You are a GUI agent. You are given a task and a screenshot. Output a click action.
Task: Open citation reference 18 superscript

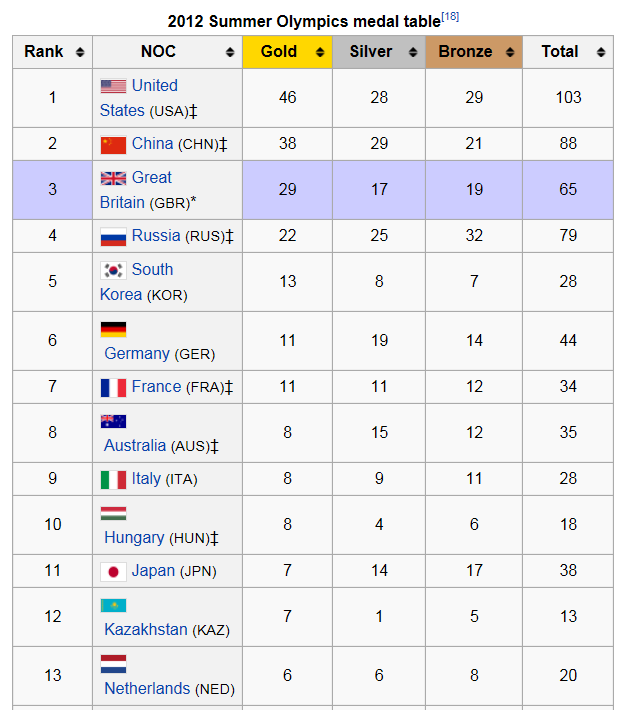450,17
